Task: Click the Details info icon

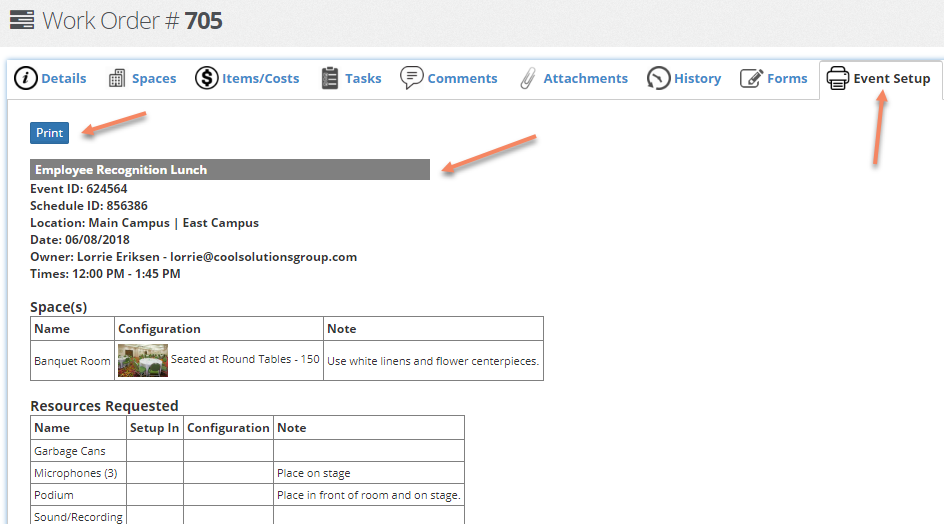Action: tap(25, 78)
